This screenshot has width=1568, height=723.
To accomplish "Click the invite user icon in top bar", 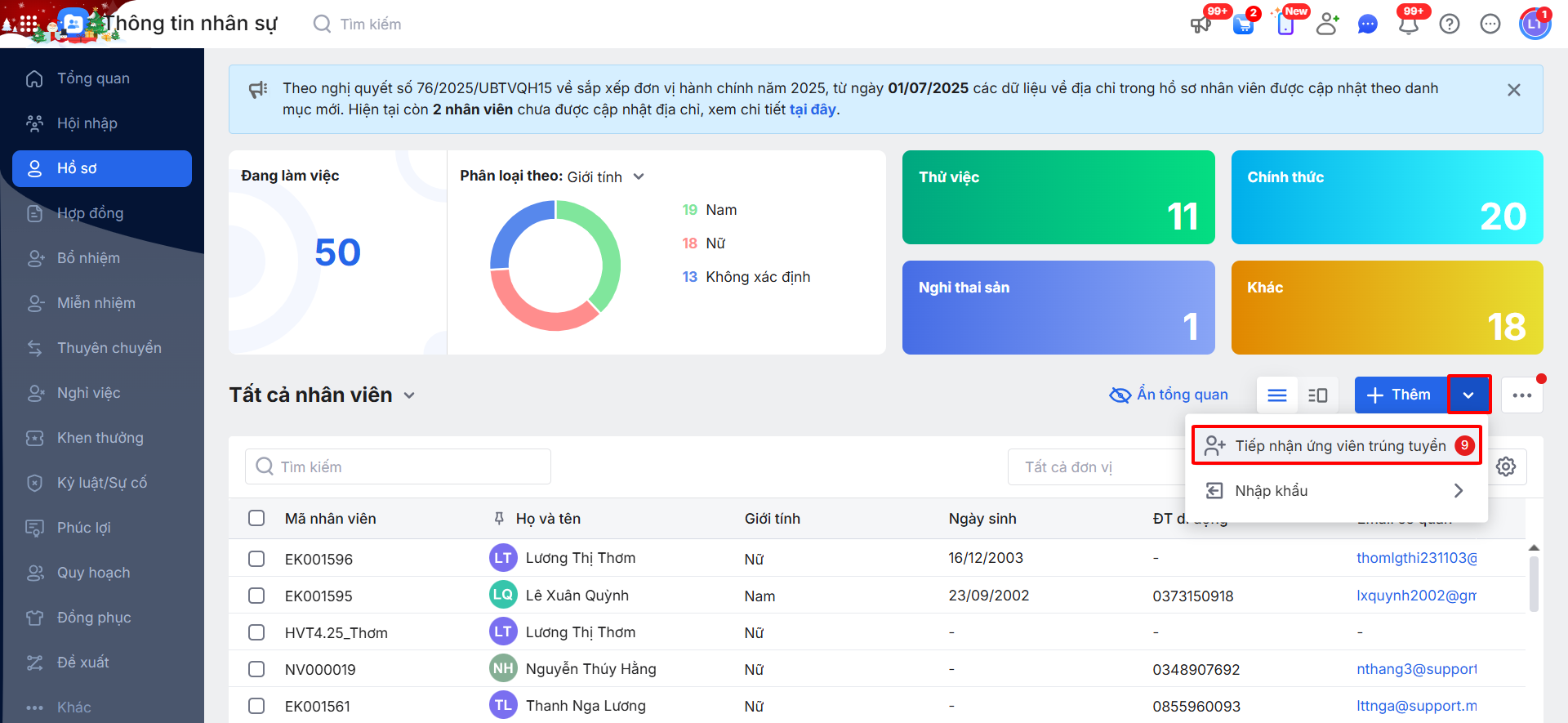I will [1327, 24].
